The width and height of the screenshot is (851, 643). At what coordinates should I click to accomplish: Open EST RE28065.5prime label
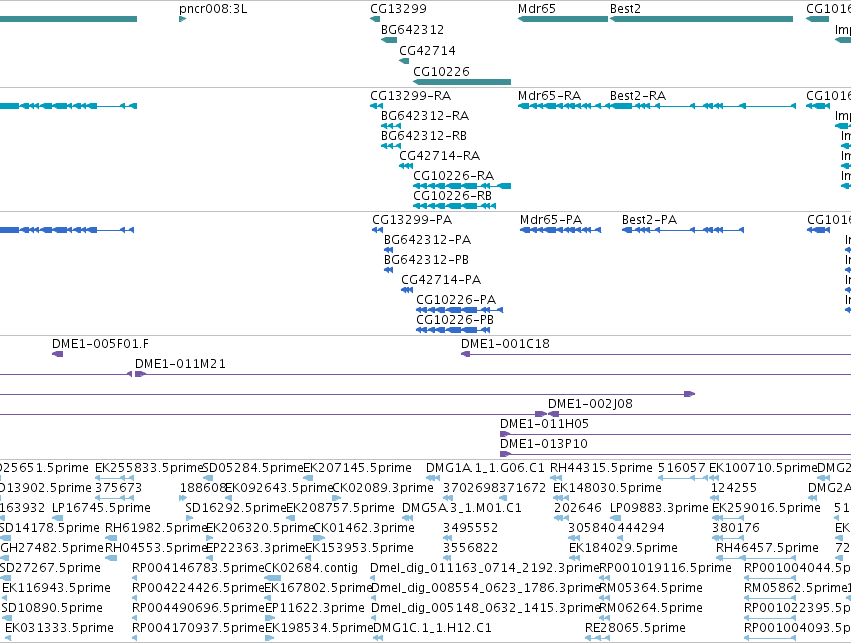(635, 628)
